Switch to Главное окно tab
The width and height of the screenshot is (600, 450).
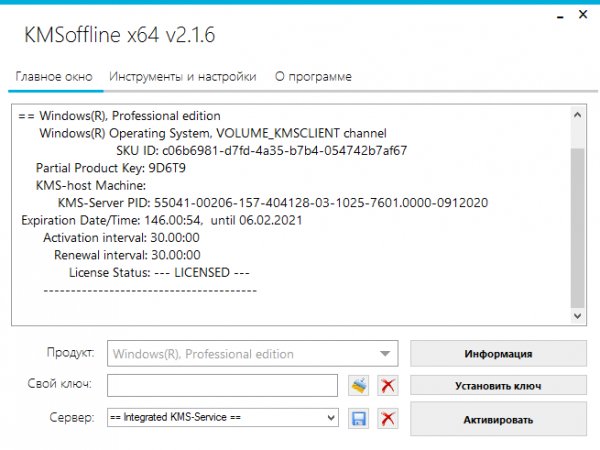54,77
